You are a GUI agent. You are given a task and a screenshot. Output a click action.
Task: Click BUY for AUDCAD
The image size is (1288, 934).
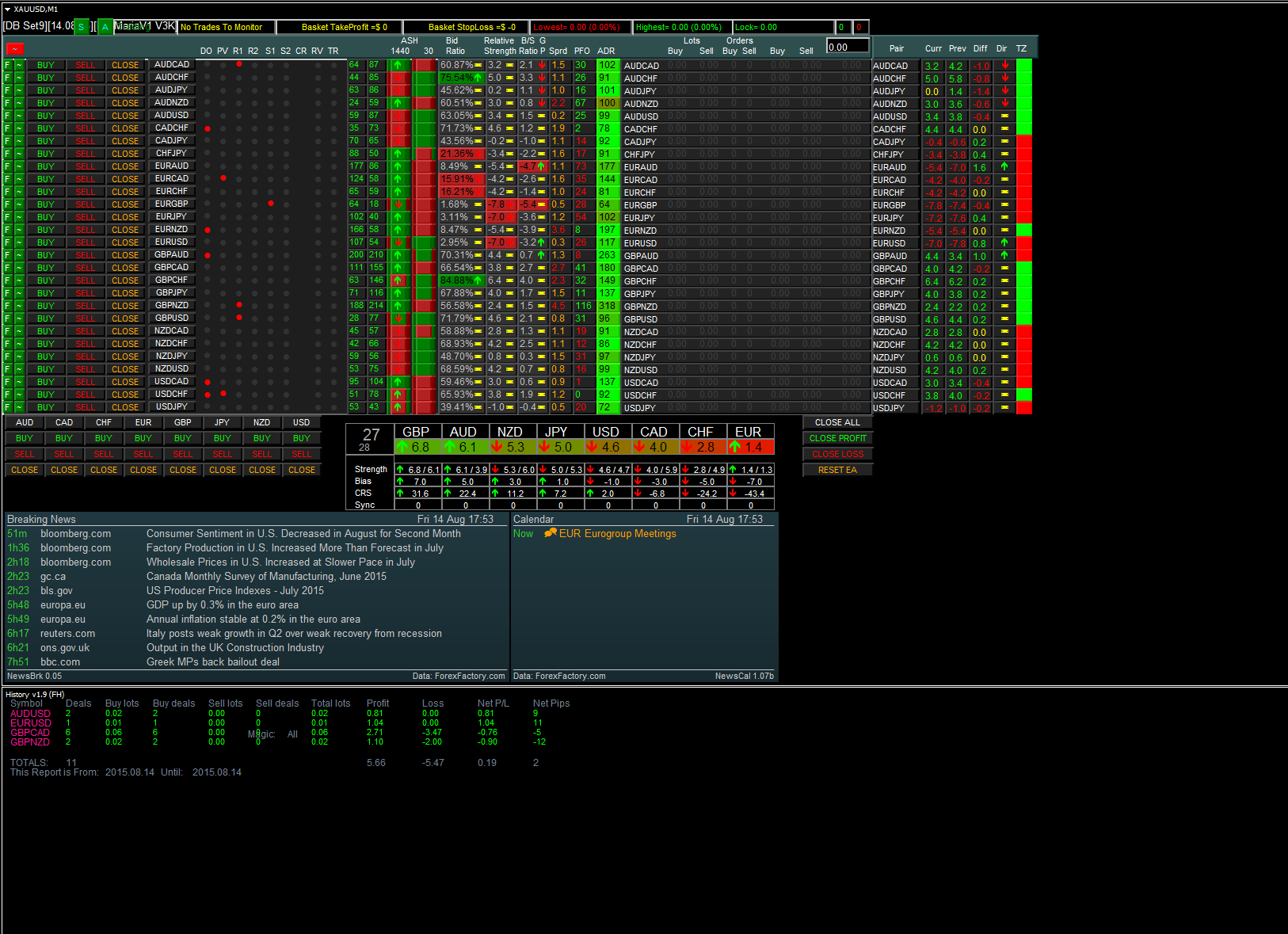point(46,65)
